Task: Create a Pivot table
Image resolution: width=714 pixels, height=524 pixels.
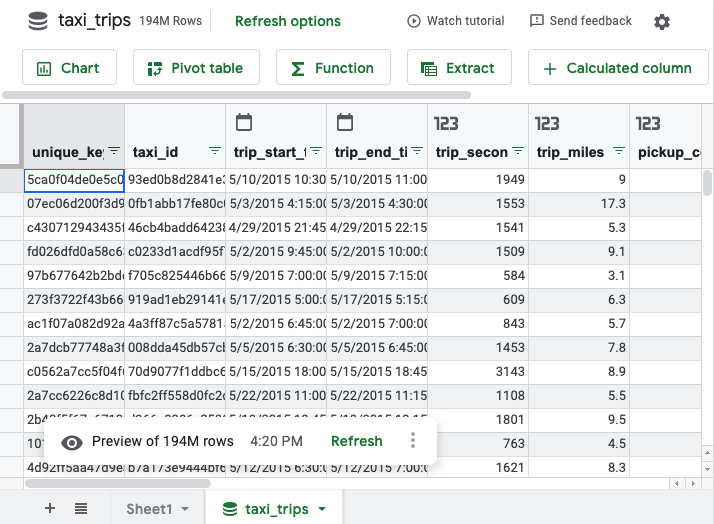Action: pos(195,68)
